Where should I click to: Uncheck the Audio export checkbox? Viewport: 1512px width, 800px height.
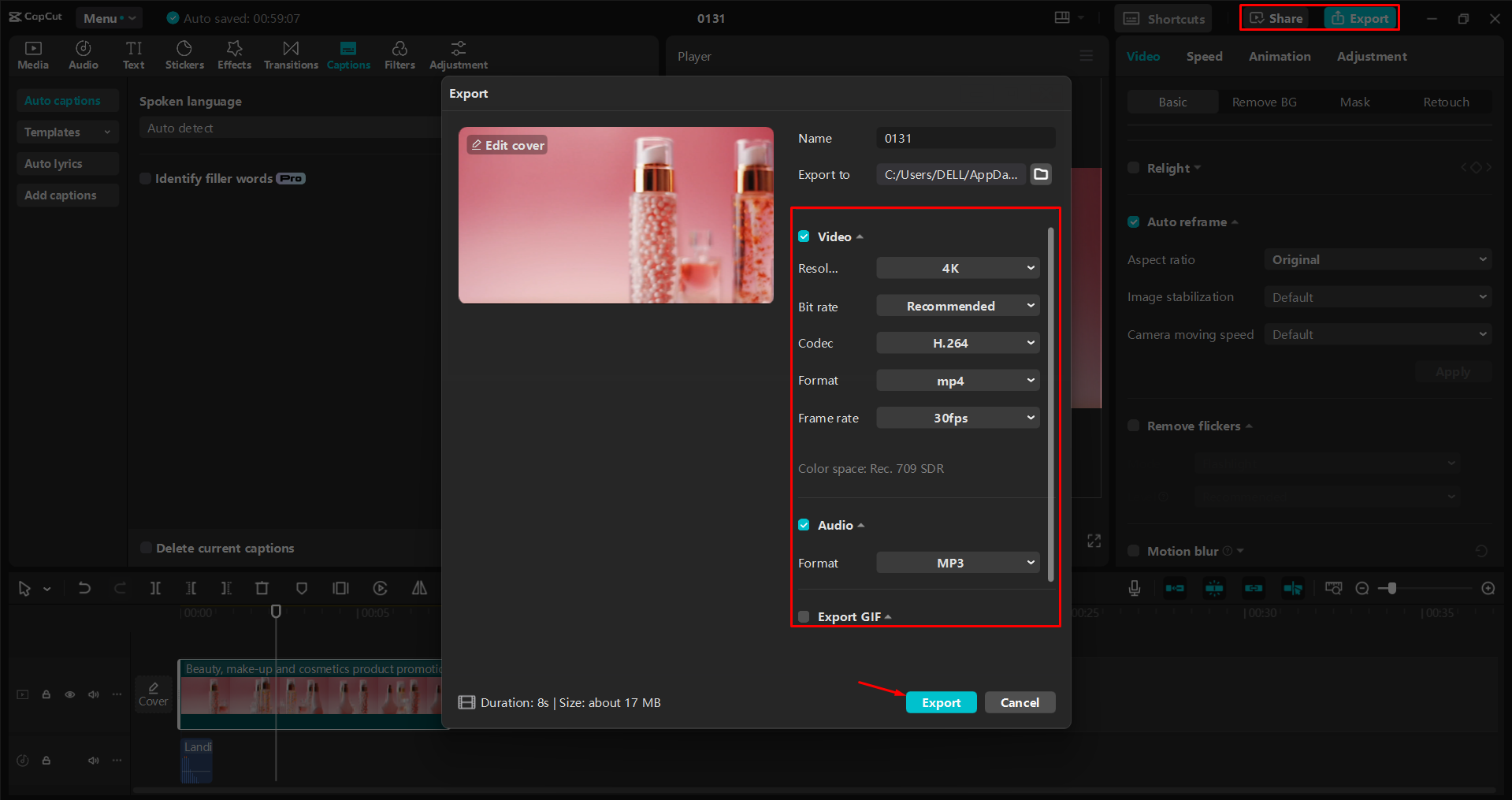pyautogui.click(x=804, y=525)
